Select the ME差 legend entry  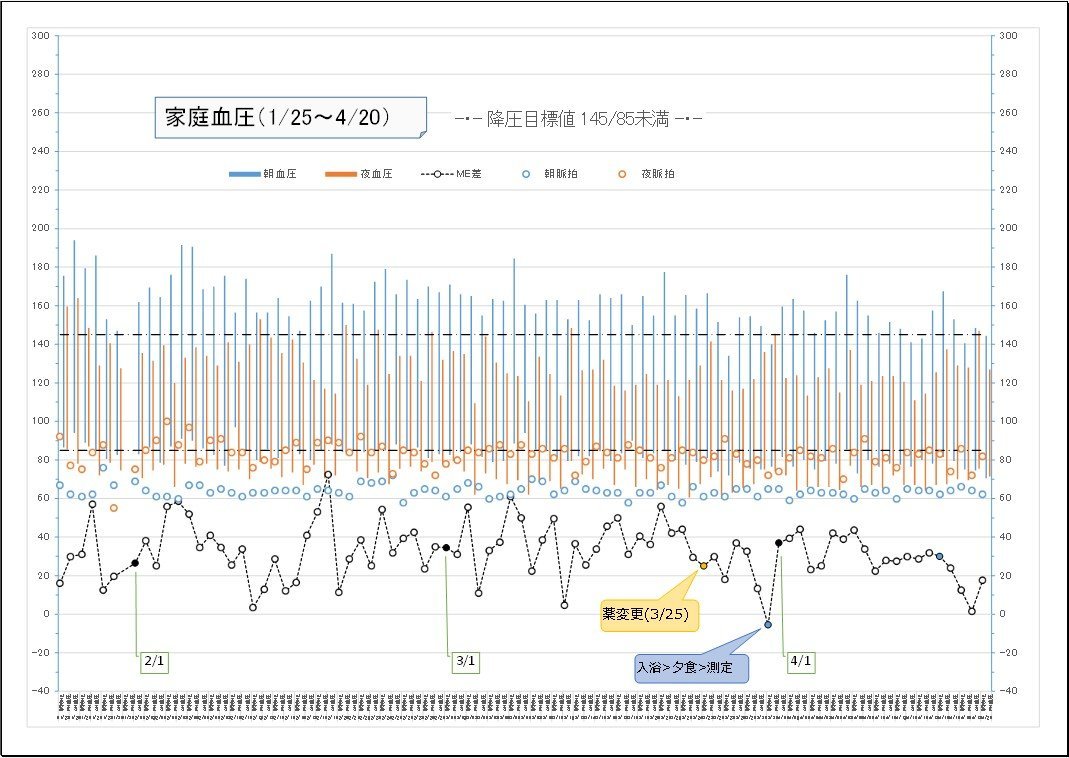point(451,174)
